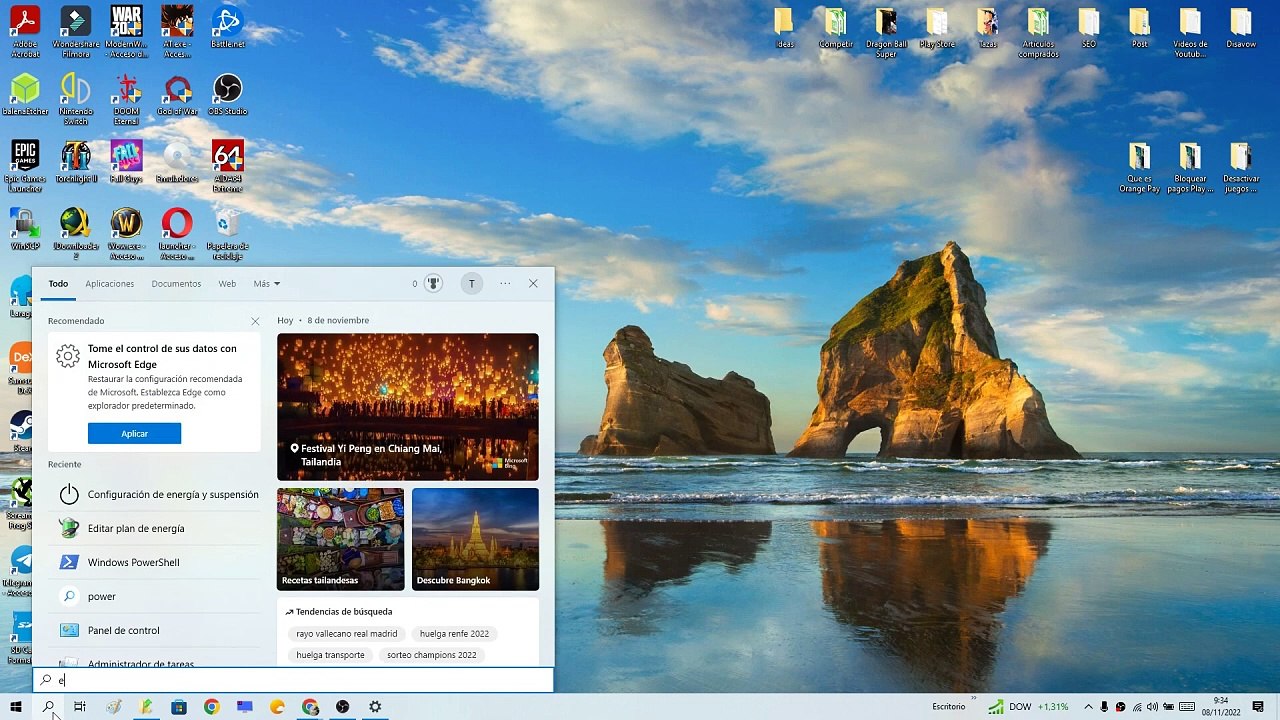Image resolution: width=1280 pixels, height=720 pixels.
Task: Select God of War desktop shortcut
Action: [x=177, y=95]
